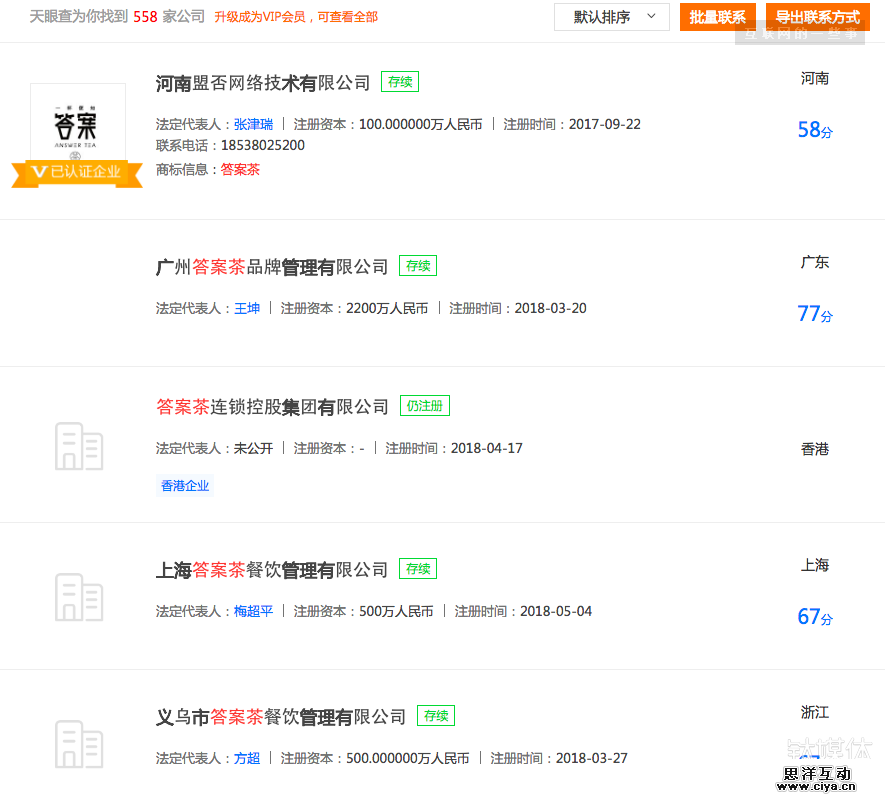885x802 pixels.
Task: Click the building placeholder icon beside 义乌市答案茶餐饮管理有限公司
Action: click(x=79, y=744)
